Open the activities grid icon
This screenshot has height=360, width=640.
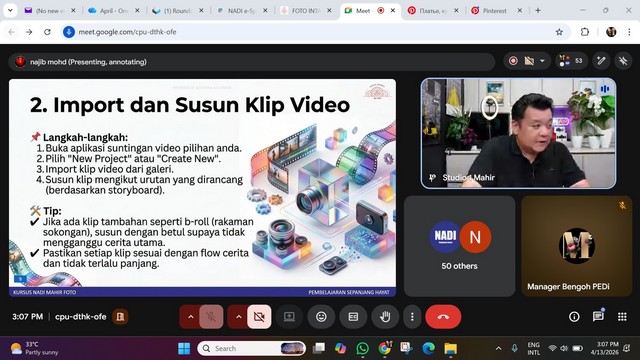pos(622,317)
